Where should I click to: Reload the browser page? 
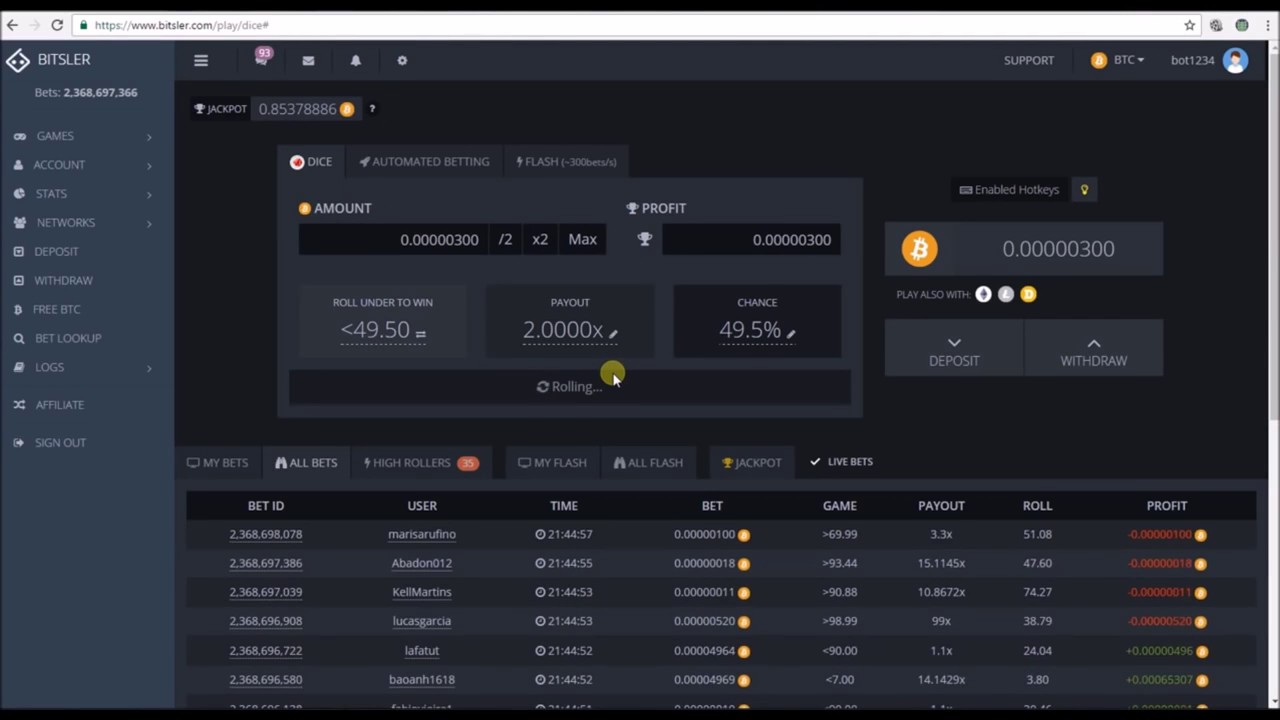point(57,25)
